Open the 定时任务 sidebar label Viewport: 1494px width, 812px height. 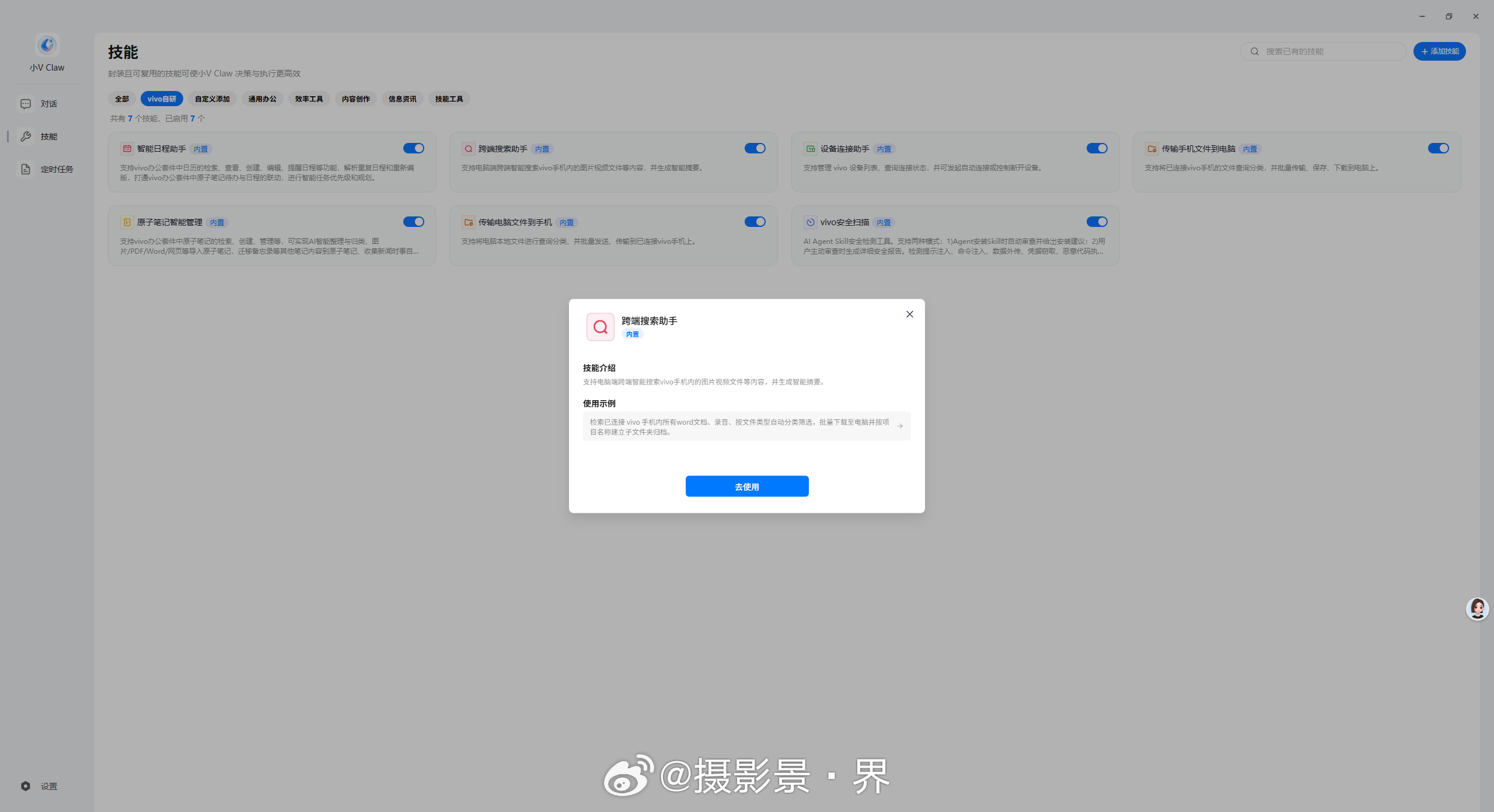[x=57, y=169]
